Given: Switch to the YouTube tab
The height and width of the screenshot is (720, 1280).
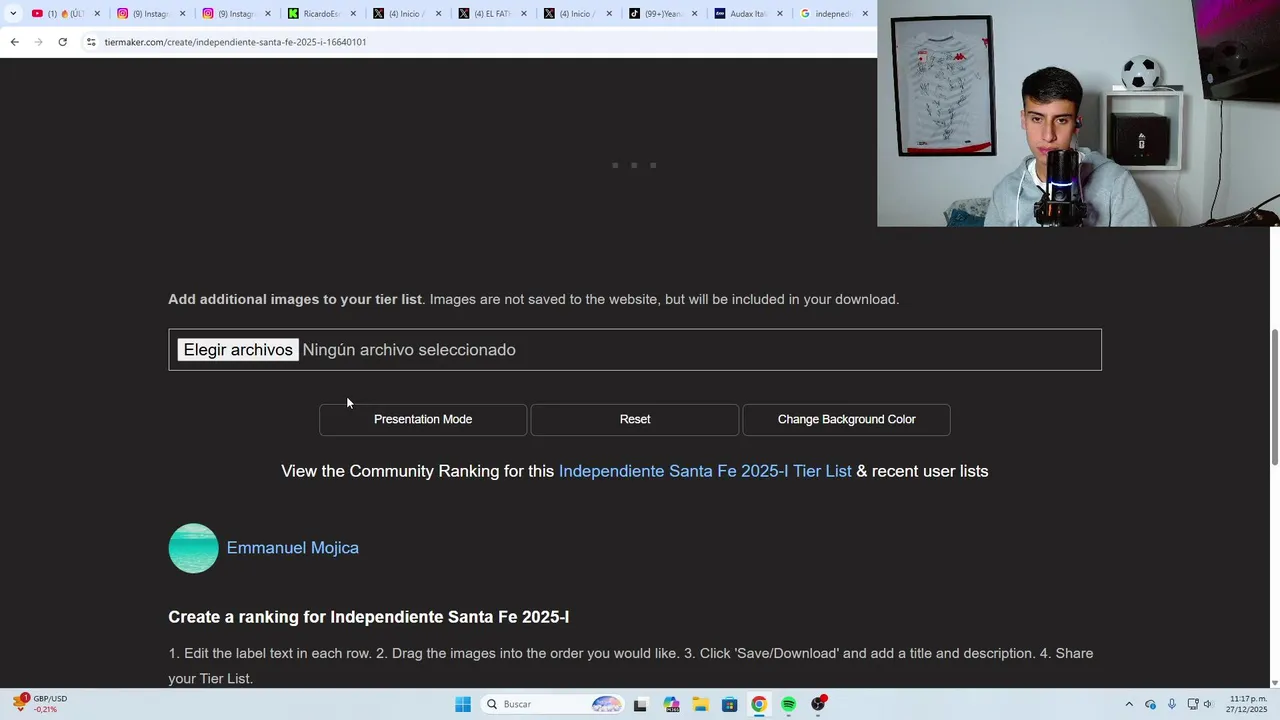Looking at the screenshot, I should 65,13.
